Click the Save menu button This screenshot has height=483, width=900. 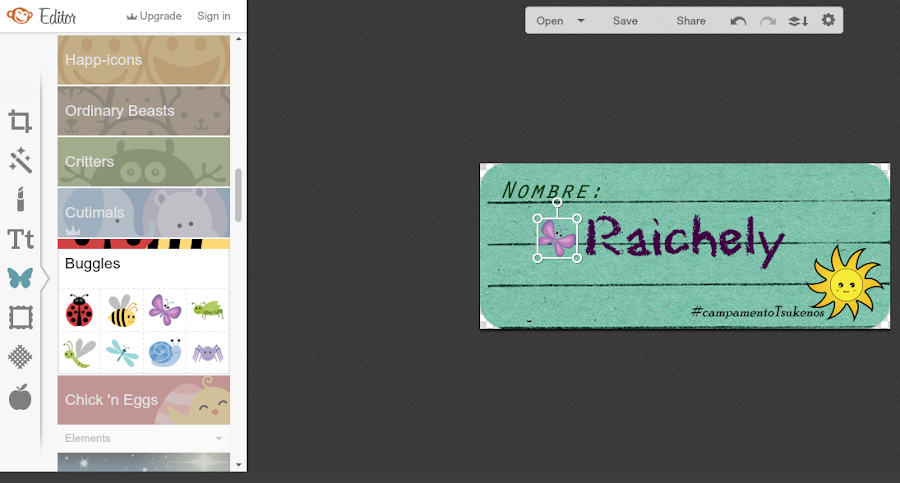(x=625, y=21)
